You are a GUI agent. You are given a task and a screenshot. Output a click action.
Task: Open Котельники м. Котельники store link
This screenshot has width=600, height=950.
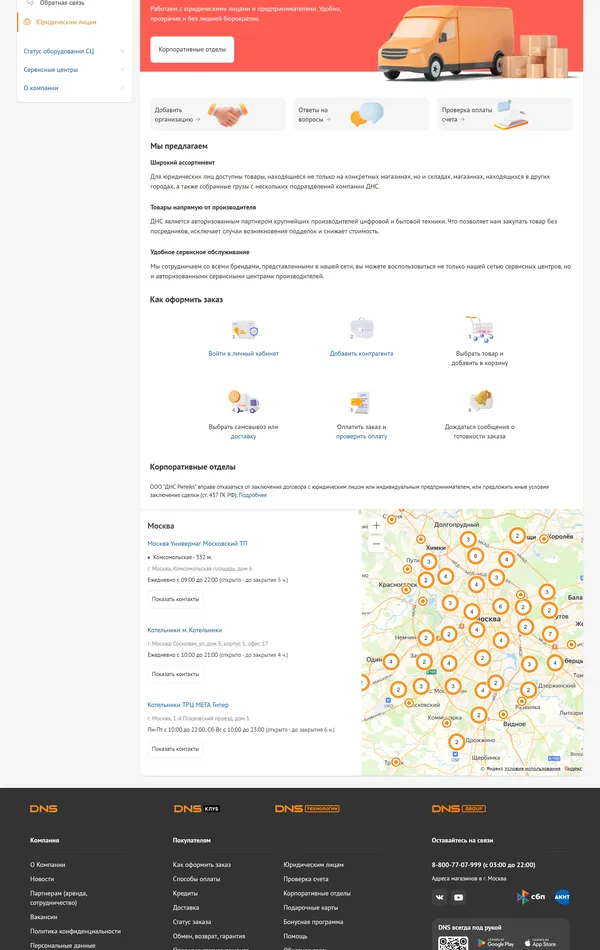pyautogui.click(x=185, y=630)
